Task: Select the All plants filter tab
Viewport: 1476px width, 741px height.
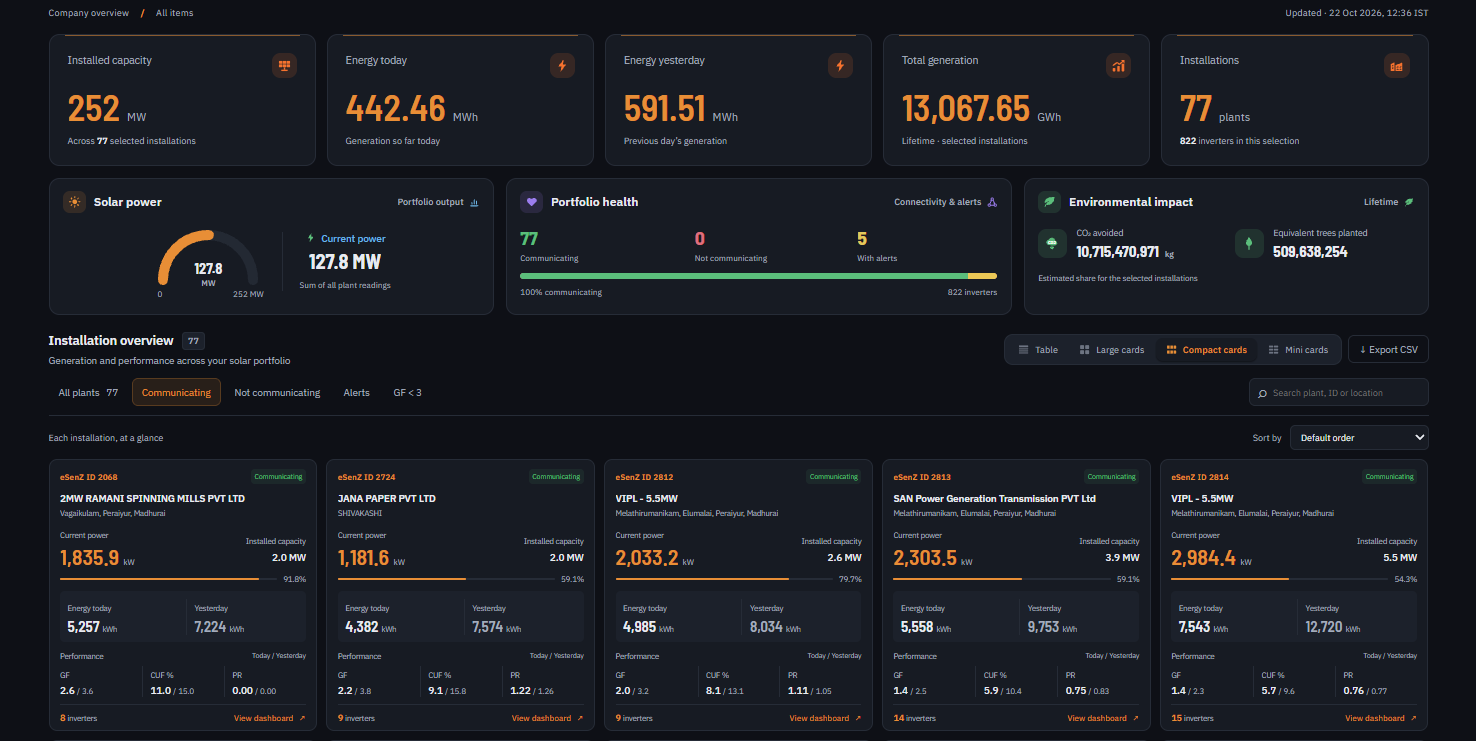Action: 88,393
